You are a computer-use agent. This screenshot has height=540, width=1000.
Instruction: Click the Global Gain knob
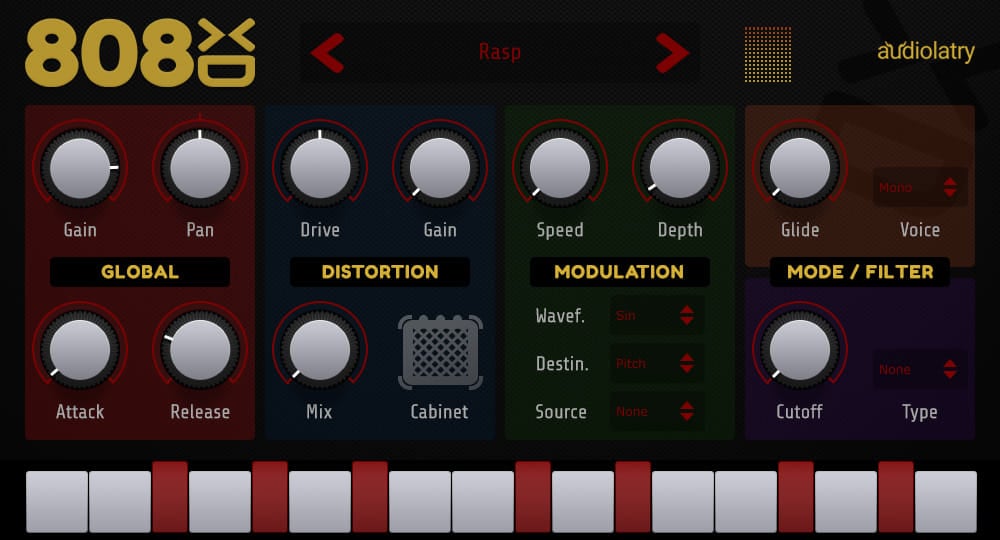80,167
